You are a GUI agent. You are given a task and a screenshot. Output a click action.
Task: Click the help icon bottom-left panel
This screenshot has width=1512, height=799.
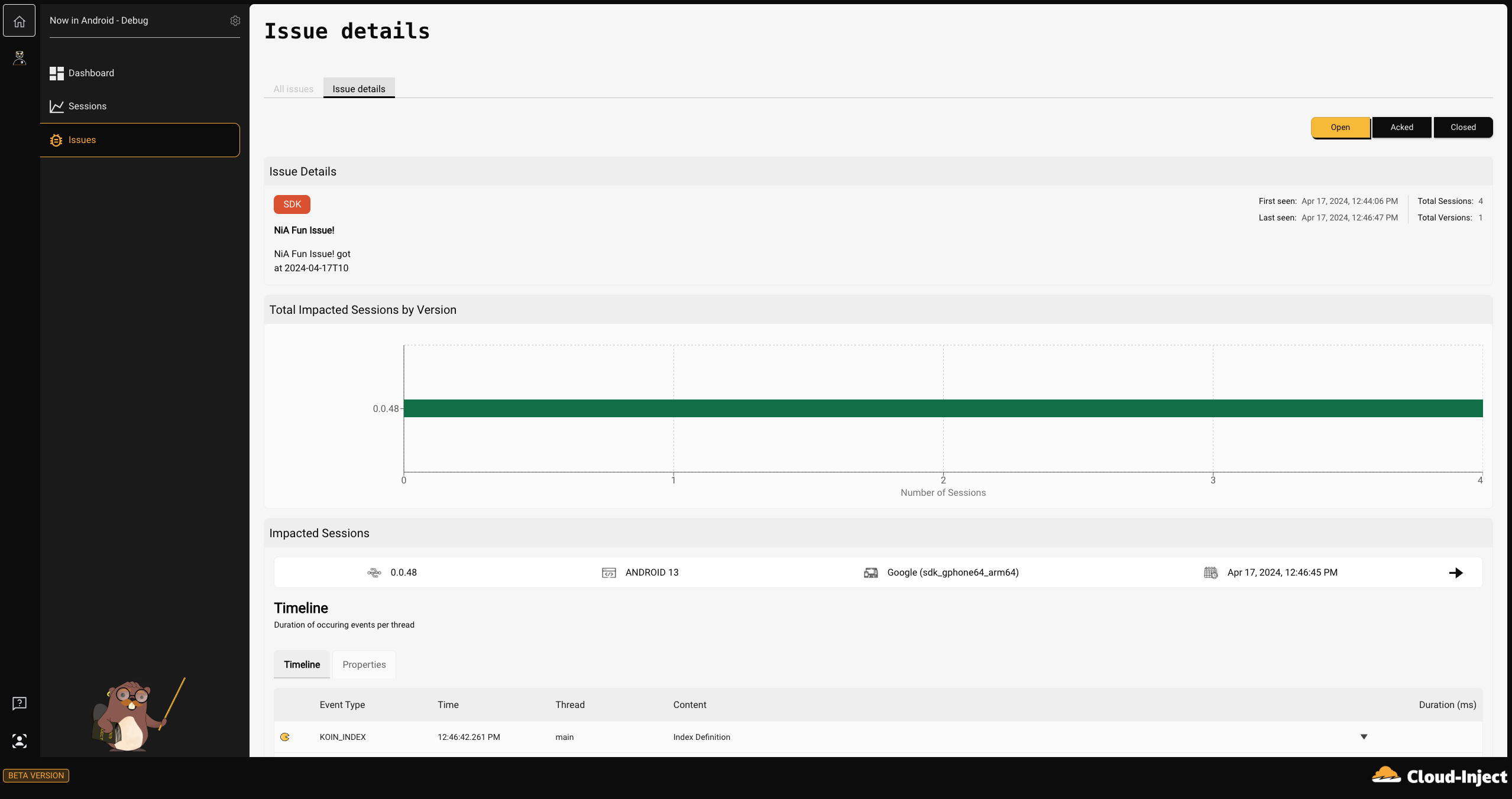click(19, 703)
